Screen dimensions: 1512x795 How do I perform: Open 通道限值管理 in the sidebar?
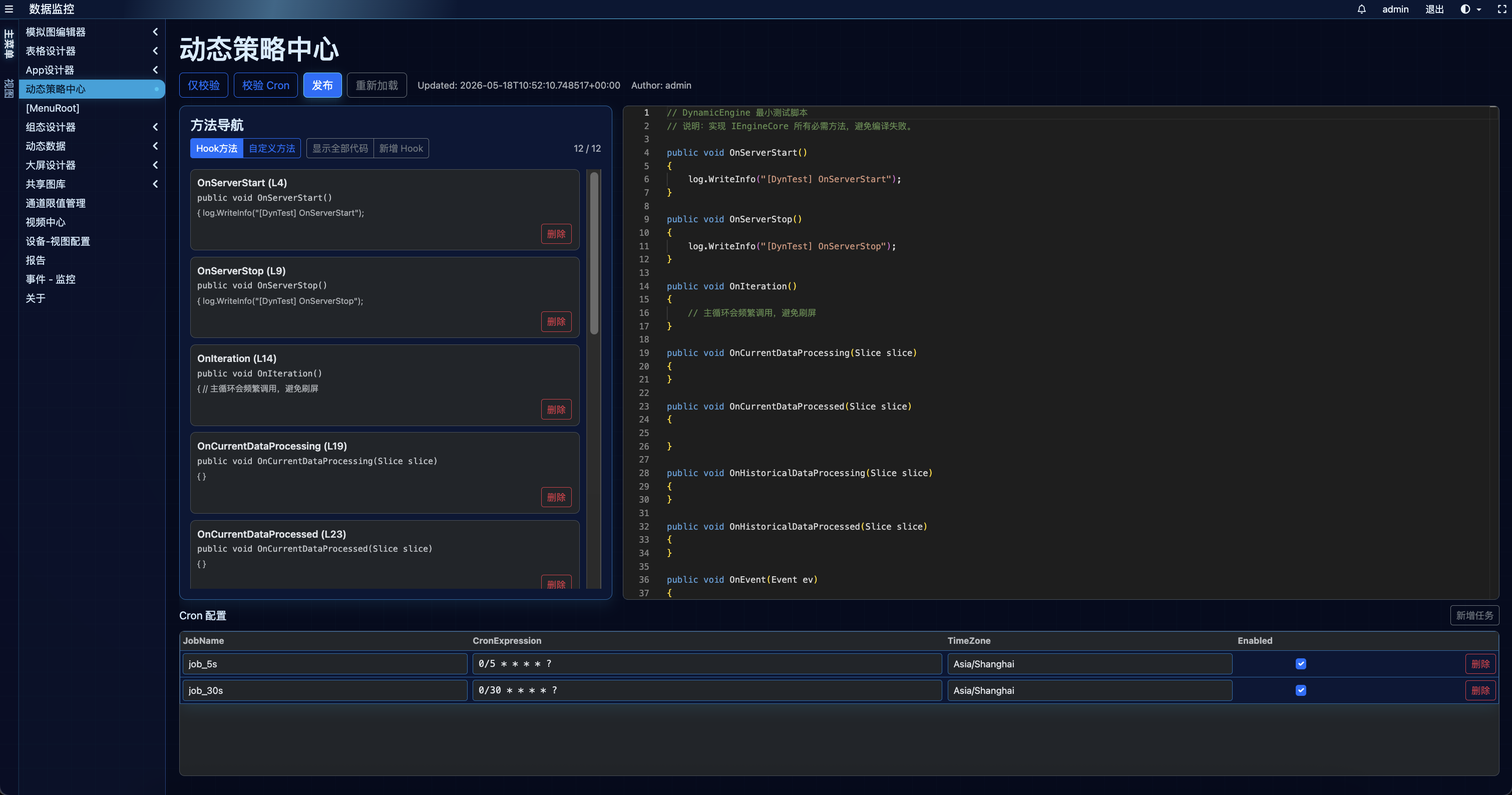coord(92,203)
